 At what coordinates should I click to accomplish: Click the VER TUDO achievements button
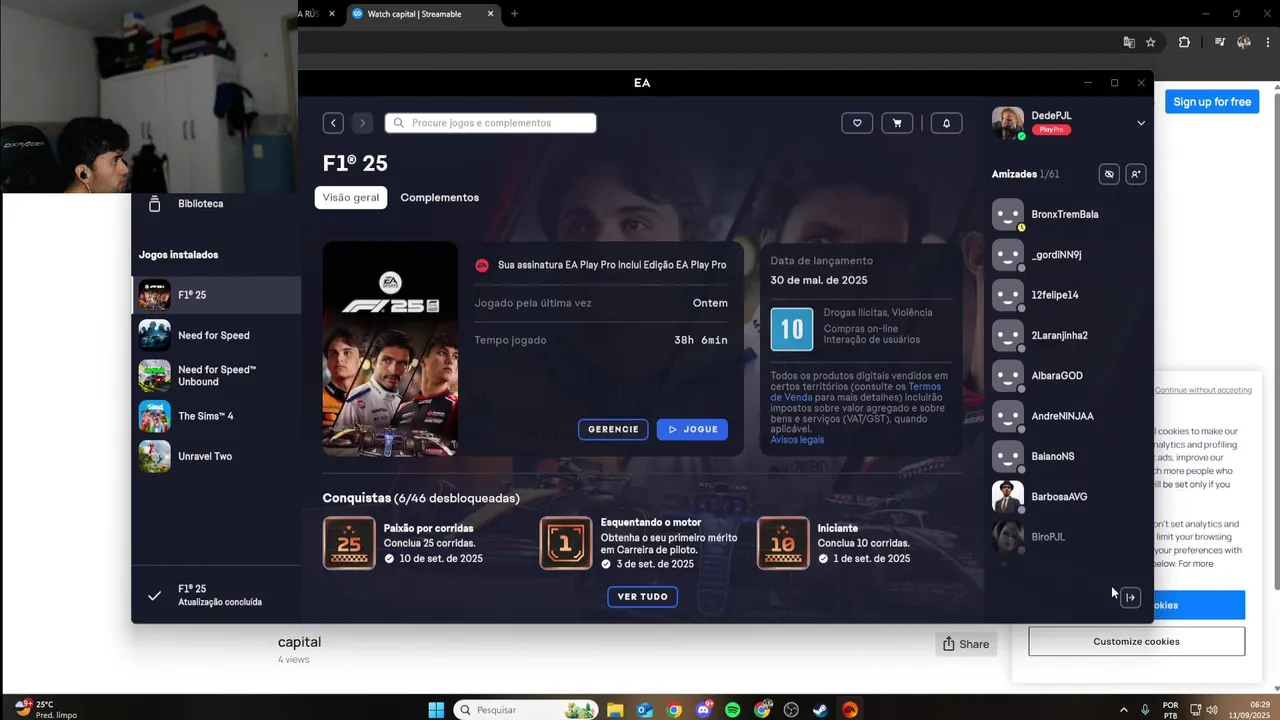(642, 597)
